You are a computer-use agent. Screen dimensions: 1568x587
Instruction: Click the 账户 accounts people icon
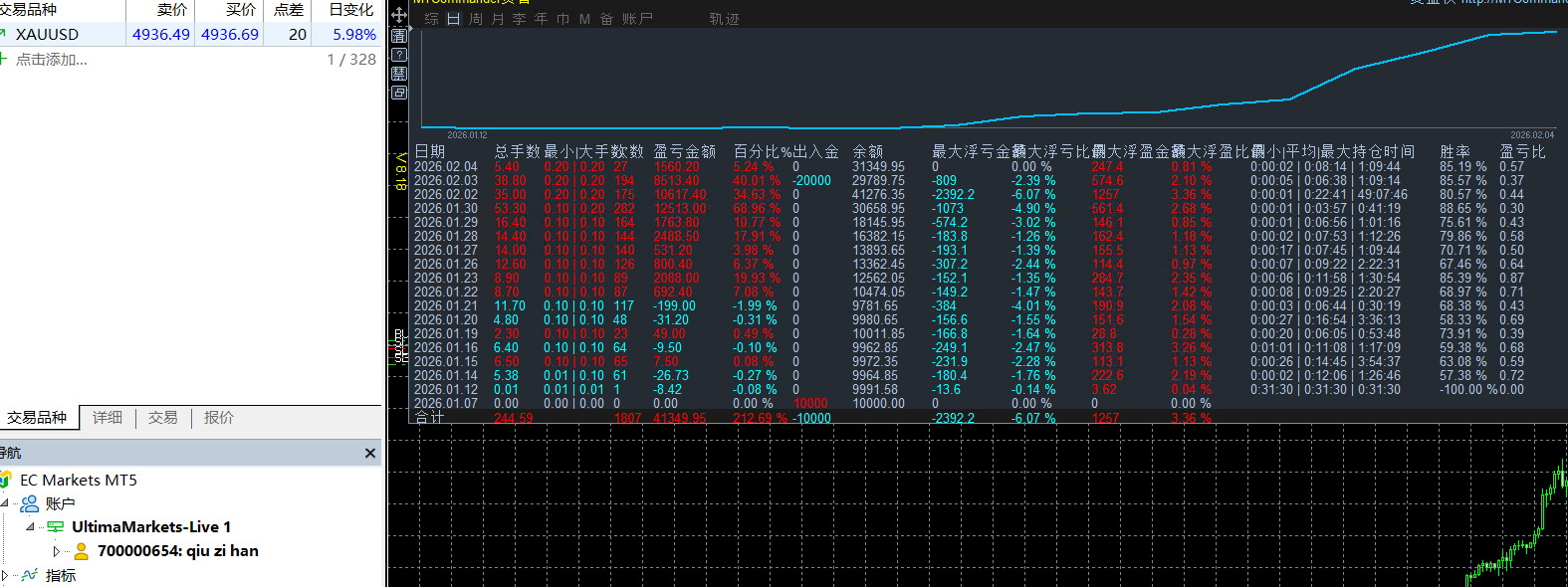30,503
